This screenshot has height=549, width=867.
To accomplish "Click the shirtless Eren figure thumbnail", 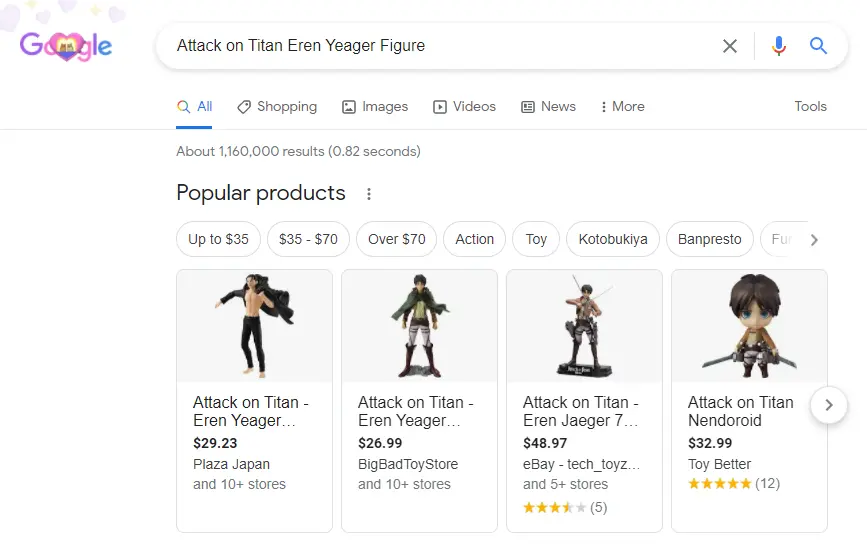I will [x=255, y=326].
